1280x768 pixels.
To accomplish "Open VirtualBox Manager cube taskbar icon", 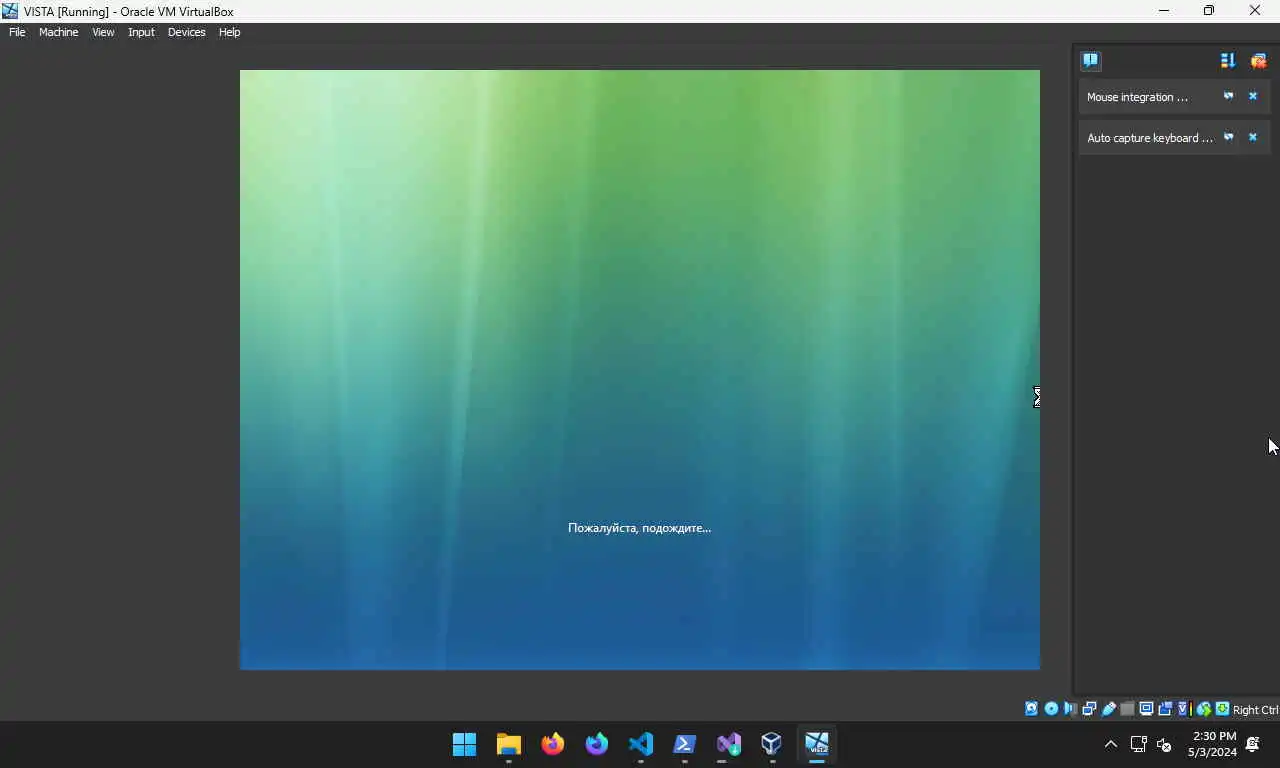I will 771,744.
